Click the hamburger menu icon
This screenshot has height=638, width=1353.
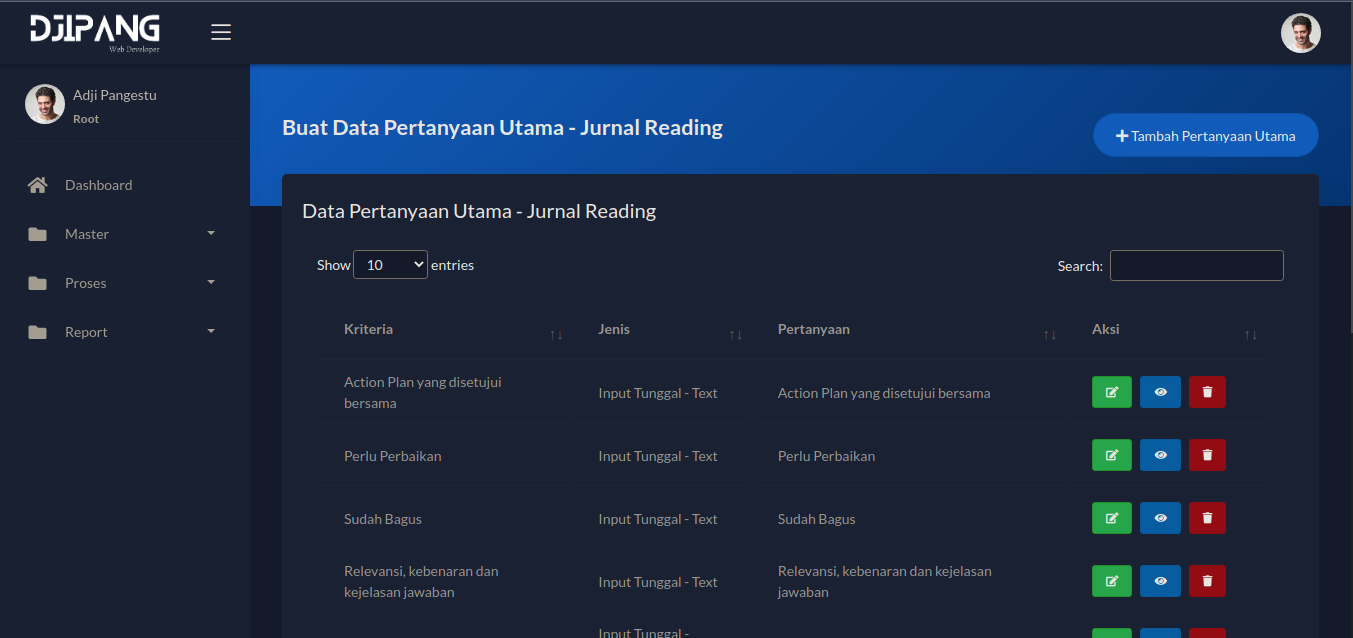(x=221, y=32)
